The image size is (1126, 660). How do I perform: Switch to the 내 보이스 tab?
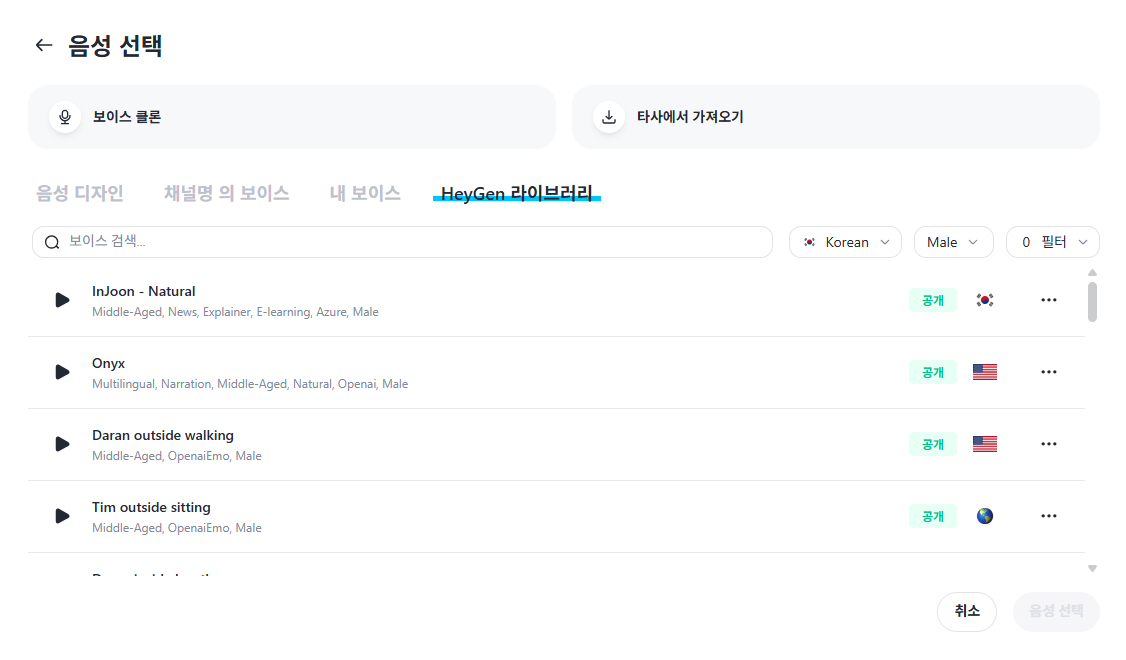[365, 193]
